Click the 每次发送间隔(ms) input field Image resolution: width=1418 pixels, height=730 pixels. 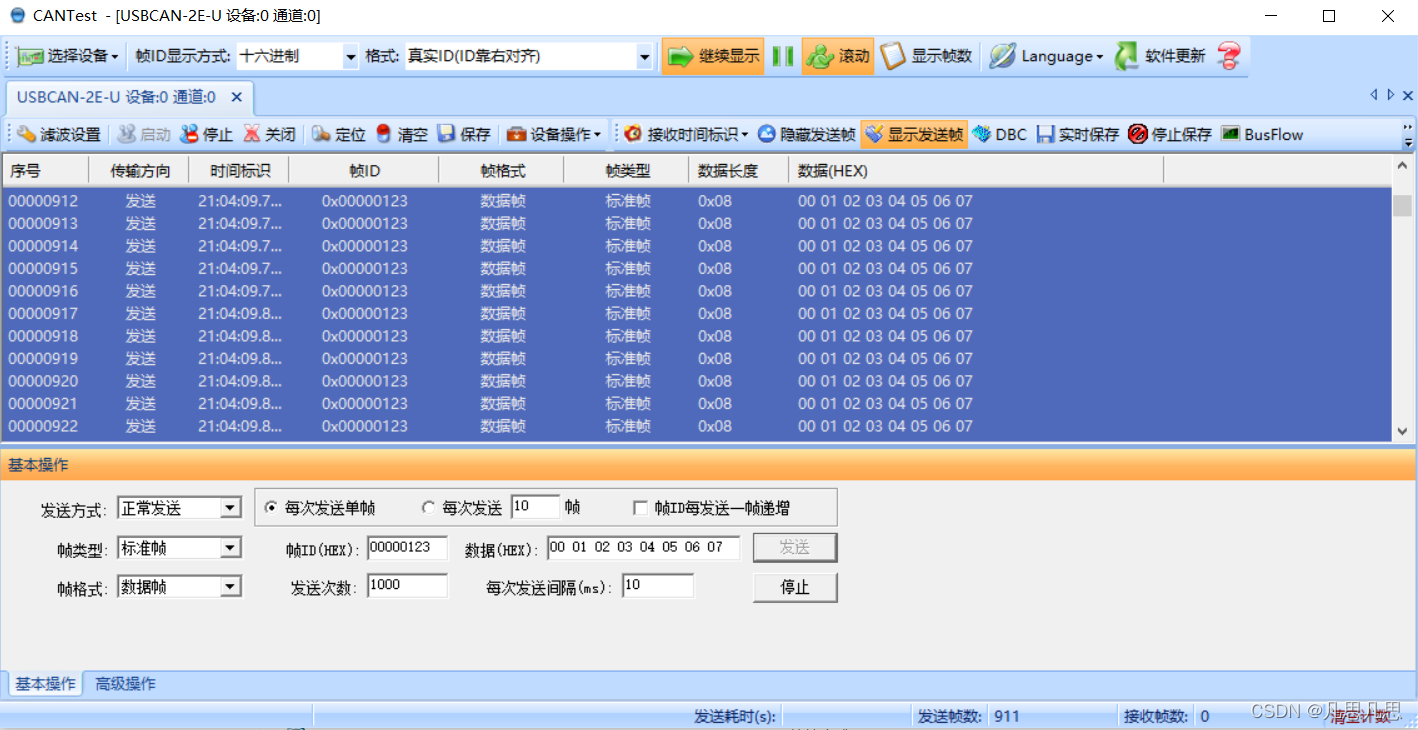pyautogui.click(x=658, y=586)
